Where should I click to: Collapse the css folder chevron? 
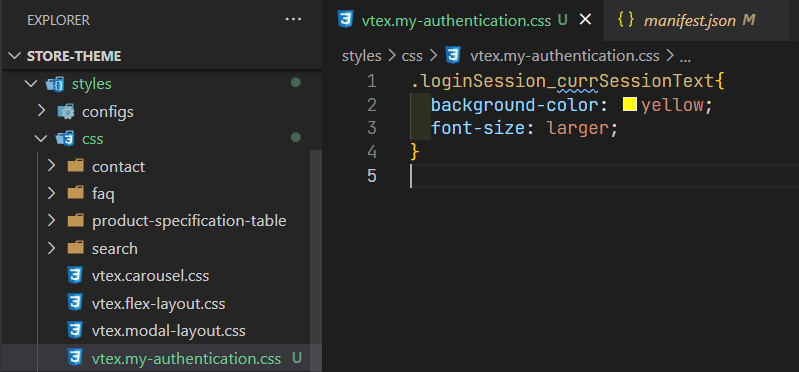pos(40,138)
